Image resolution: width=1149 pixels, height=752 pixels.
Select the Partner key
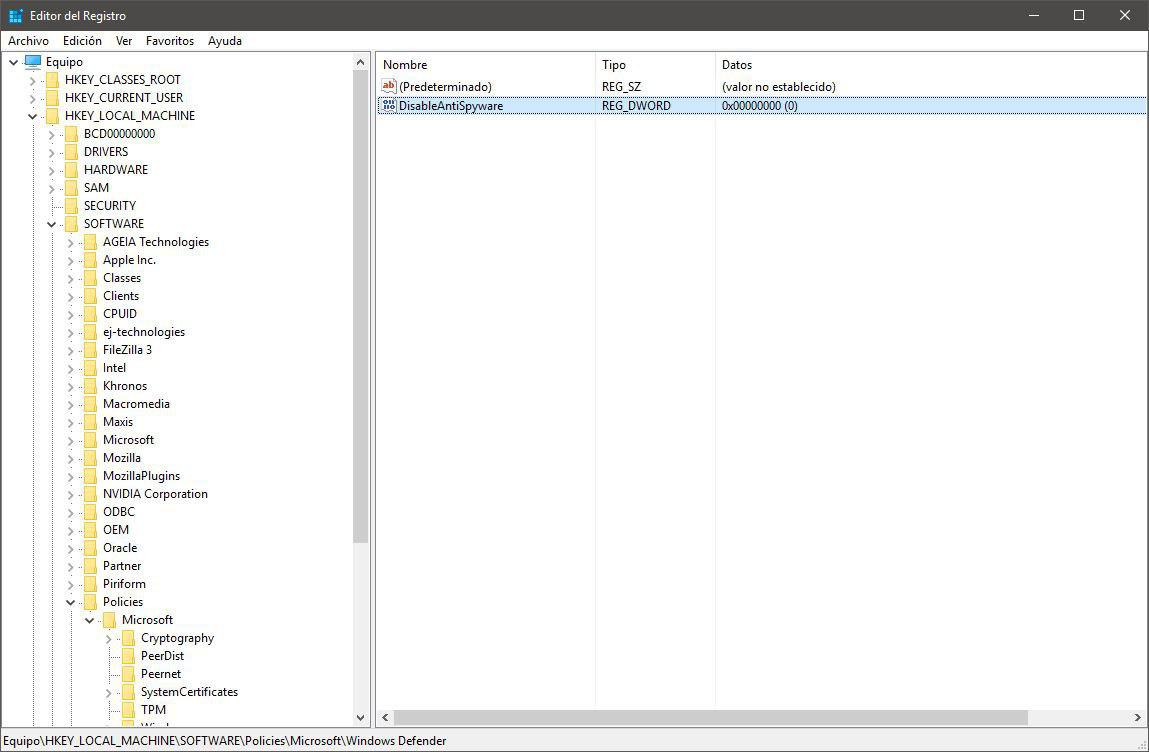(x=122, y=566)
